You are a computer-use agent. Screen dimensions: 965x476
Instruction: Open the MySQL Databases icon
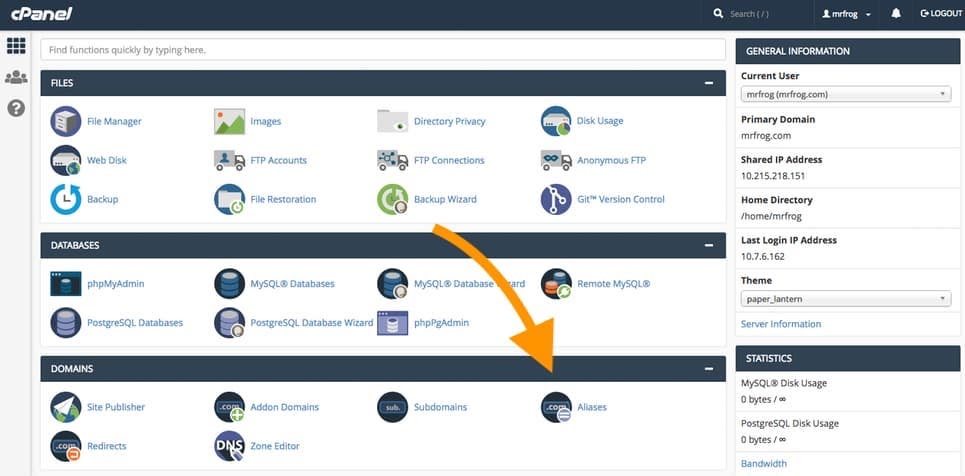230,284
